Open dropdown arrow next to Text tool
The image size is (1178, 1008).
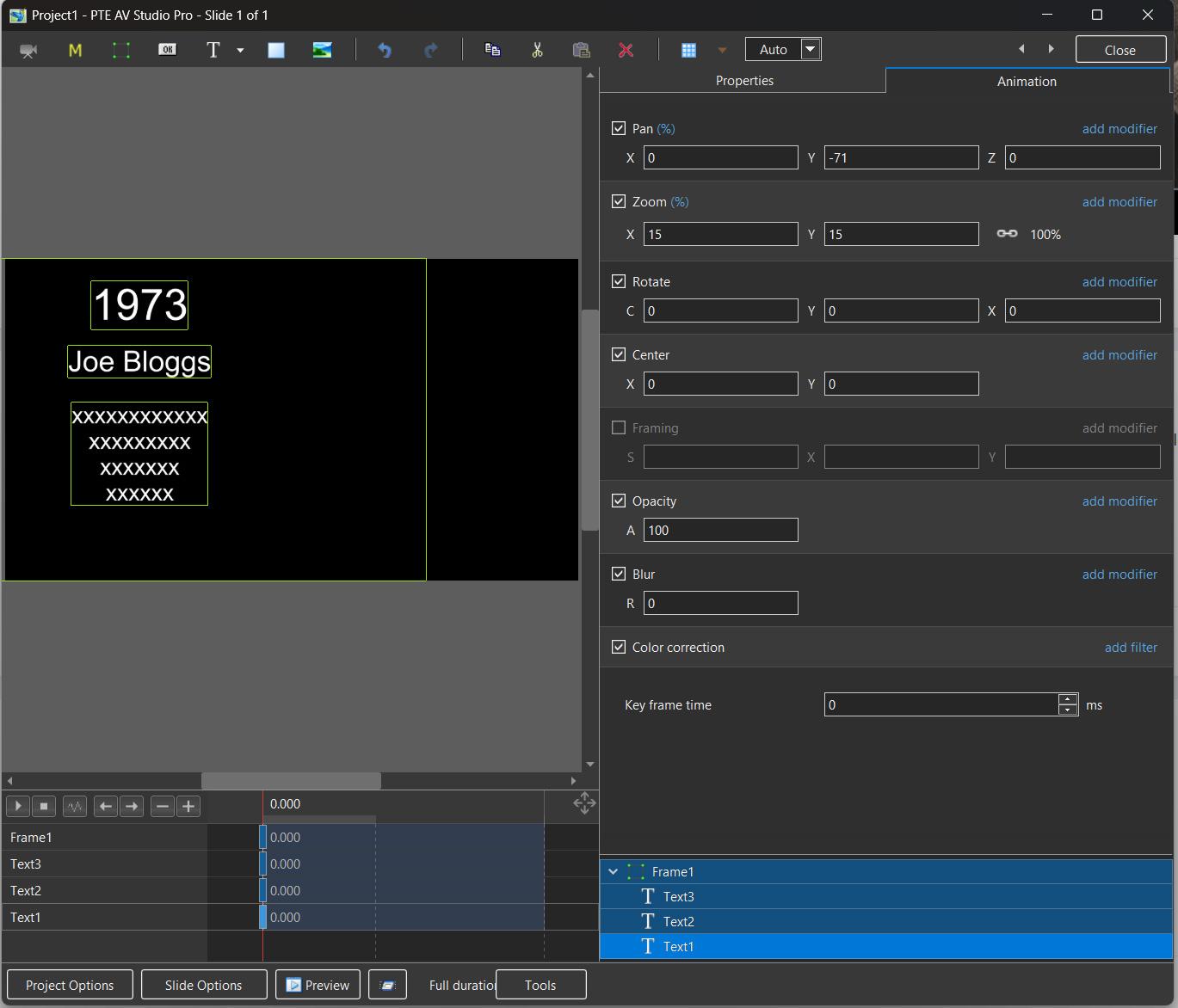coord(240,50)
